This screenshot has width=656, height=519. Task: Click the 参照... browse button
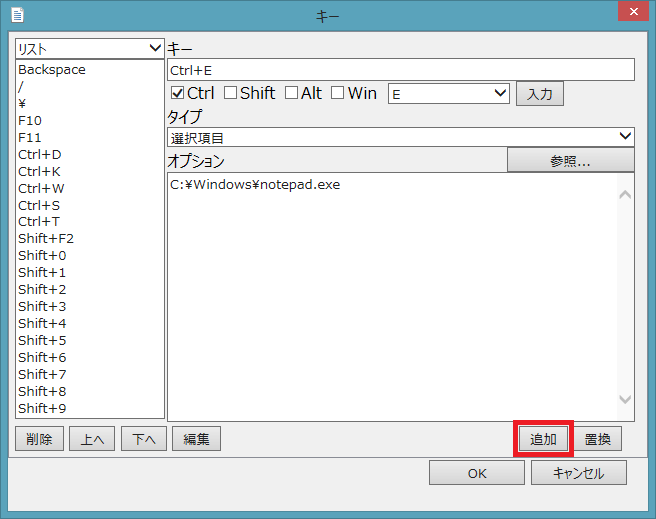click(570, 160)
